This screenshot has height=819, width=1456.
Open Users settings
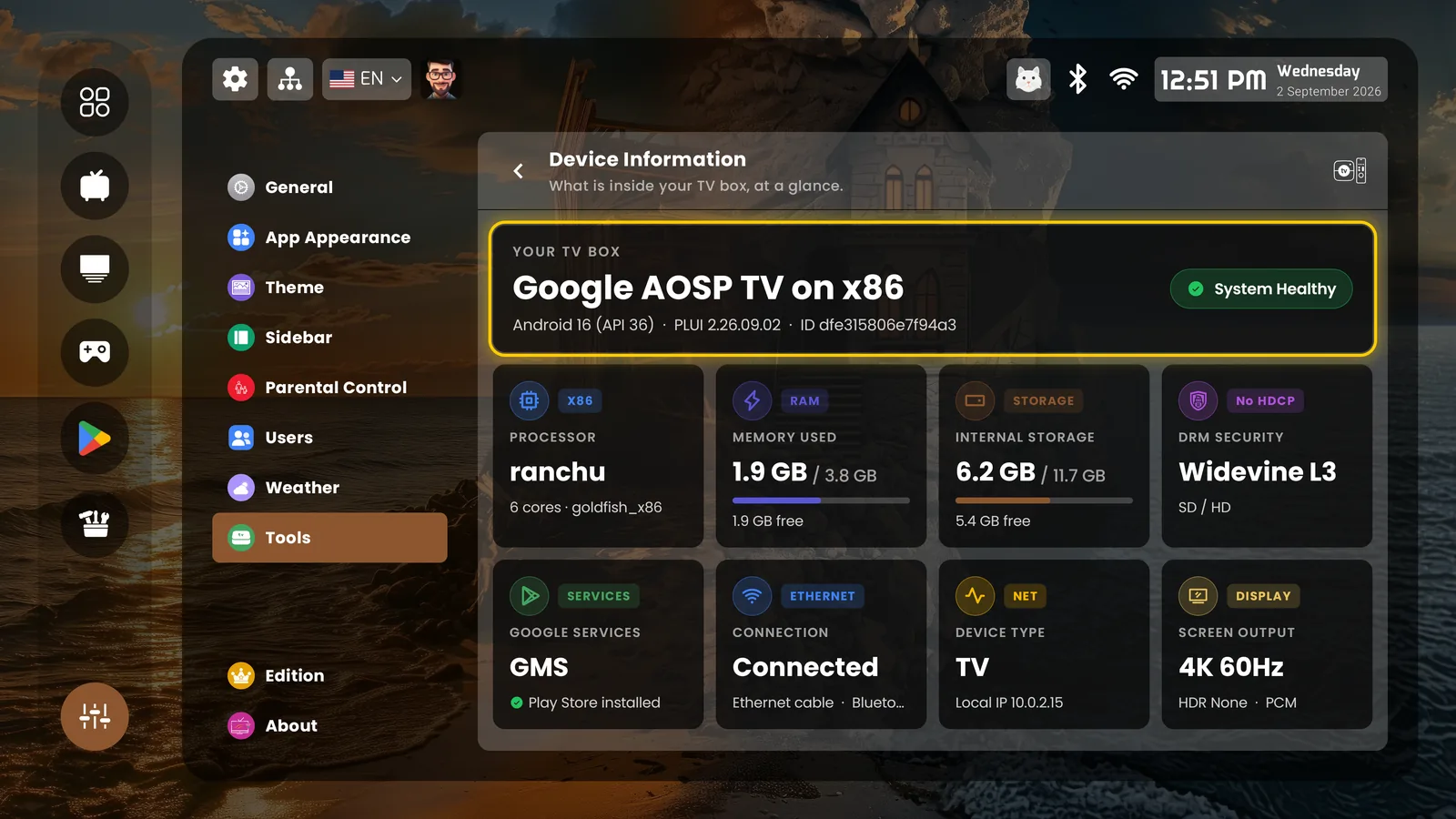tap(329, 438)
